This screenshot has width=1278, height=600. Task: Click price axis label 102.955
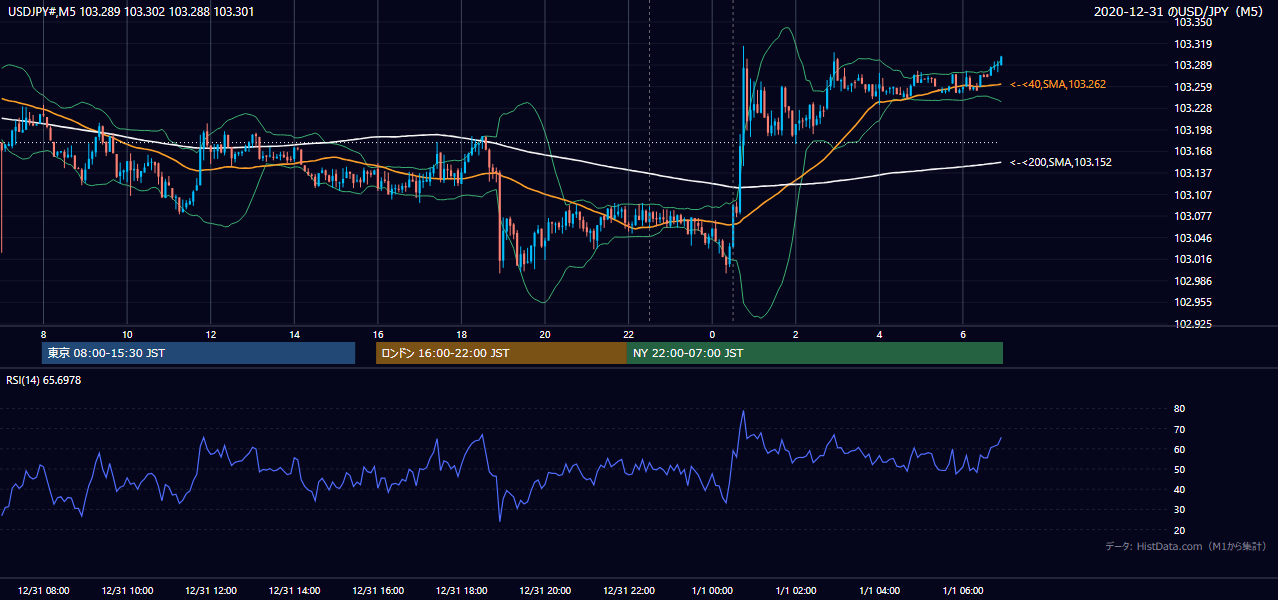tap(1193, 302)
